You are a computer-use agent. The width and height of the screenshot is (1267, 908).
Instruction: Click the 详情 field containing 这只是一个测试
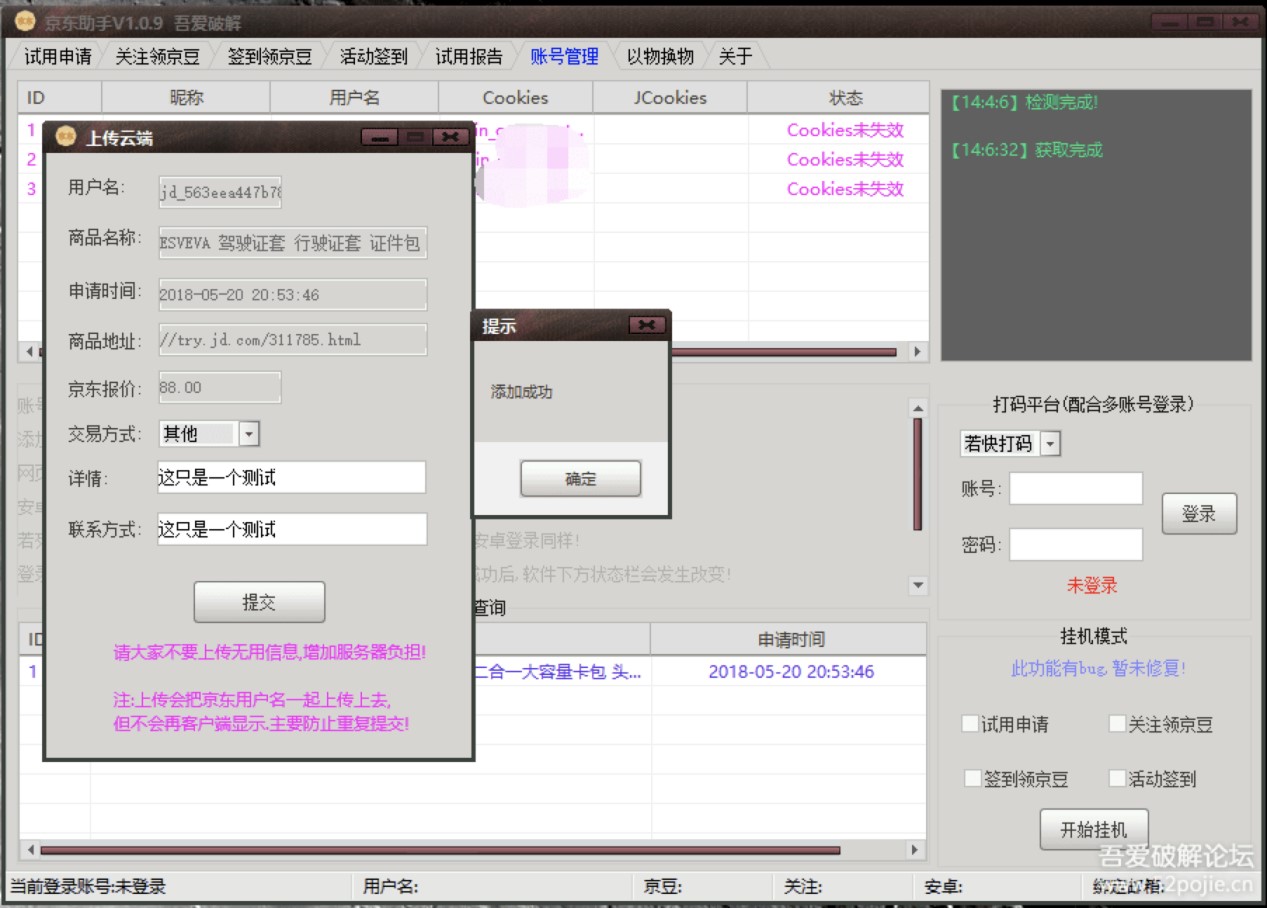(x=290, y=477)
